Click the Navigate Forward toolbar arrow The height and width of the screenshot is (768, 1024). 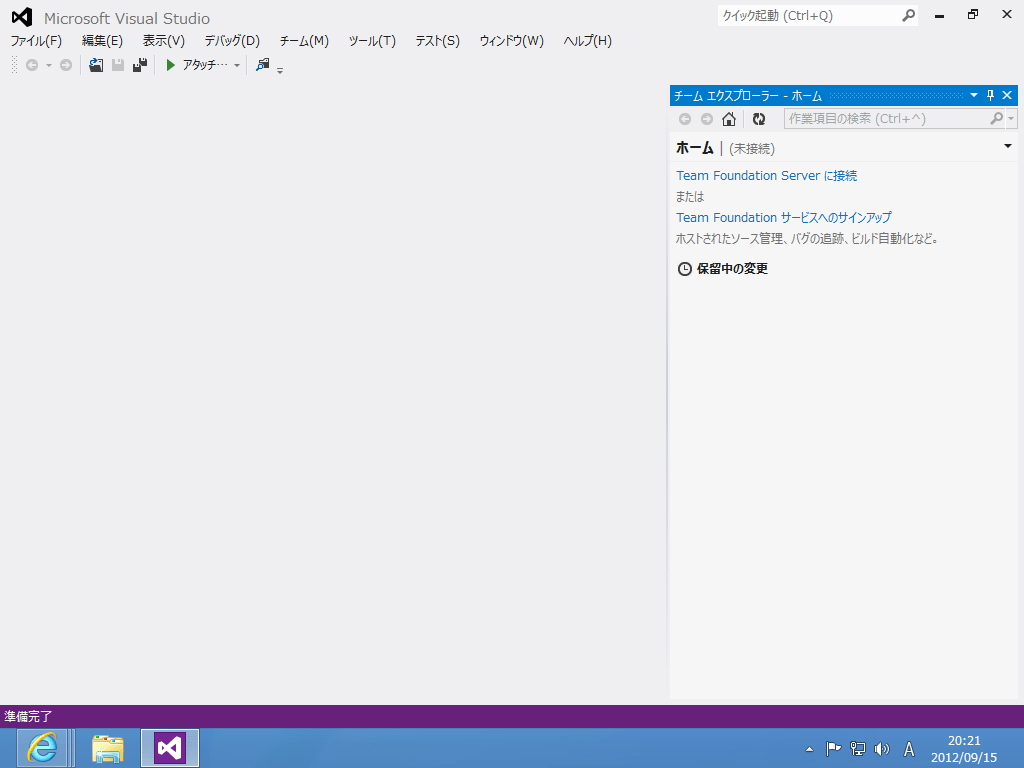tap(66, 65)
